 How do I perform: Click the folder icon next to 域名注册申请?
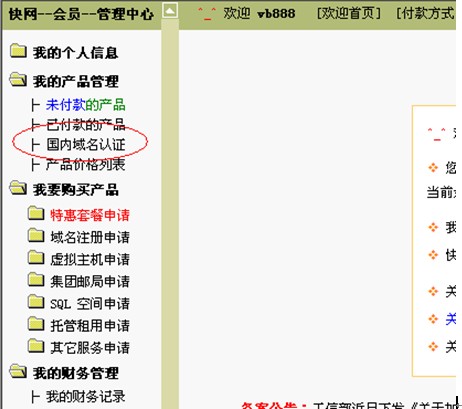tap(36, 235)
